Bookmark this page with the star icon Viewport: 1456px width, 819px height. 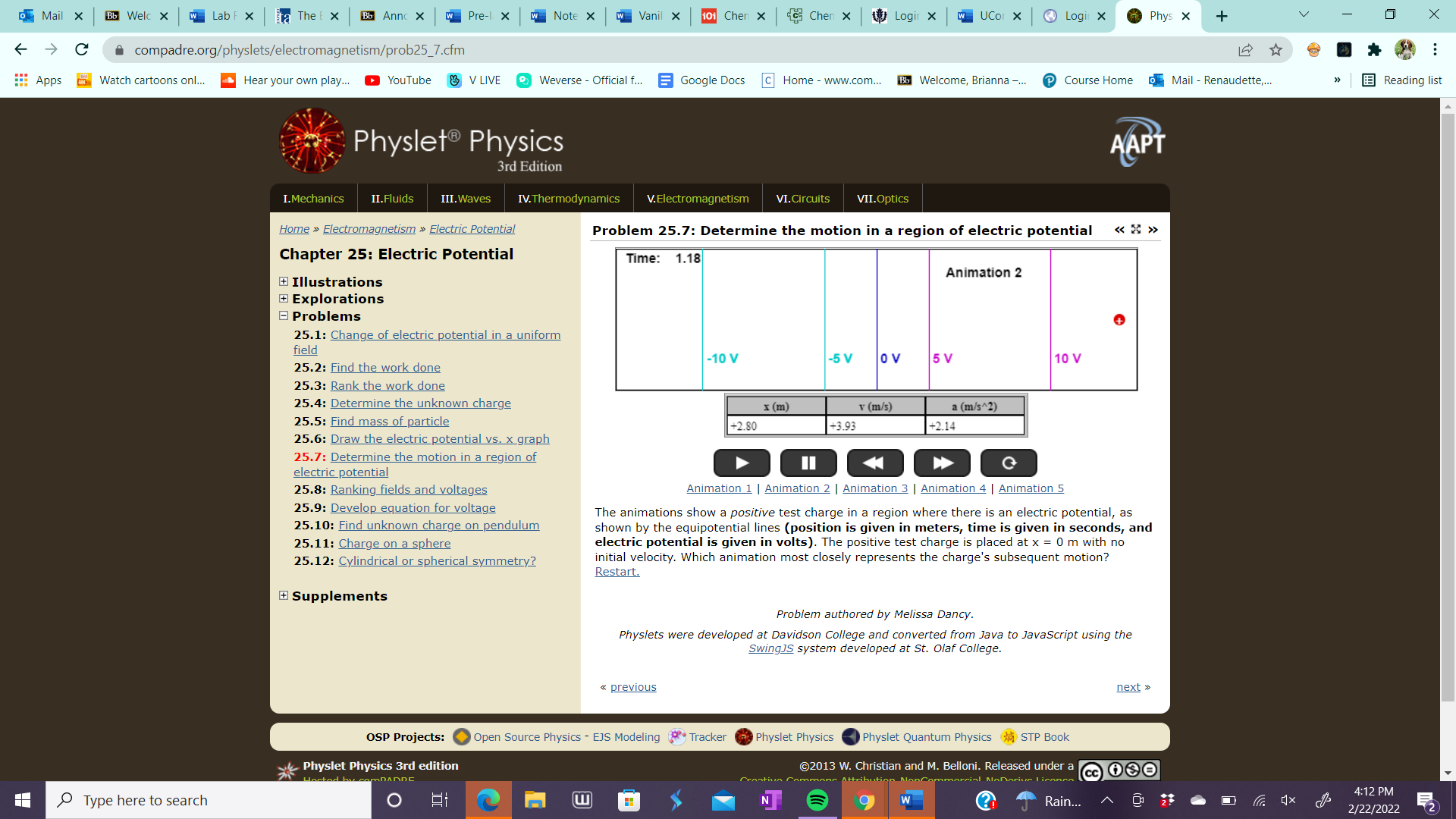(x=1276, y=50)
